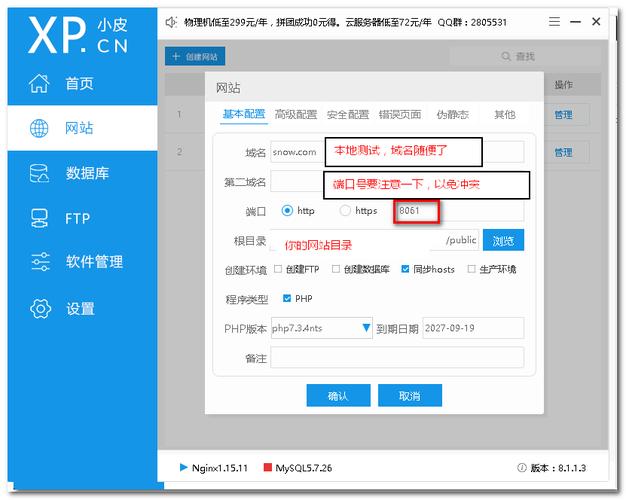626x500 pixels.
Task: Click 管理 for website row 1
Action: [x=563, y=115]
